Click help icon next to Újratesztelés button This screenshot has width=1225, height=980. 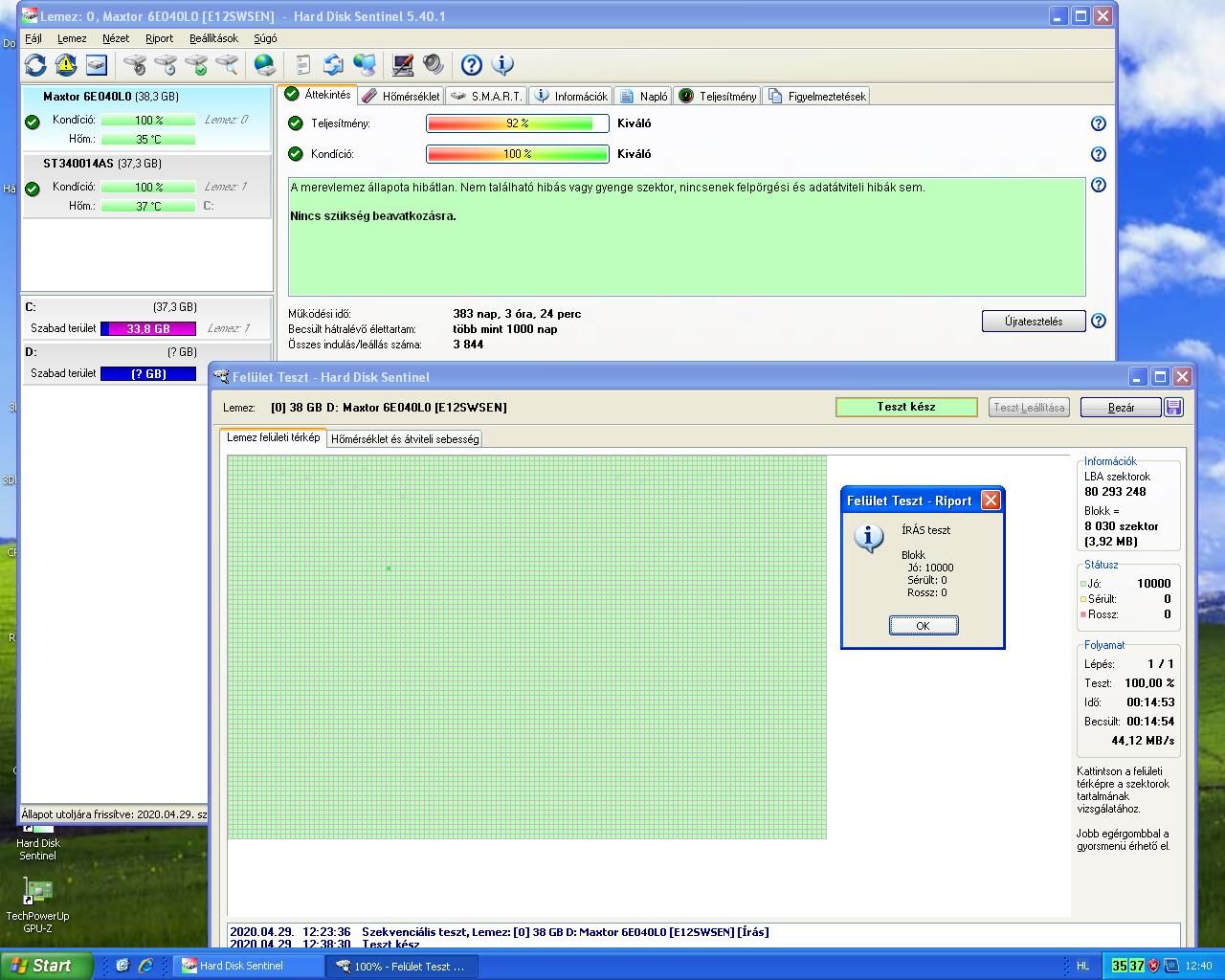pyautogui.click(x=1099, y=322)
